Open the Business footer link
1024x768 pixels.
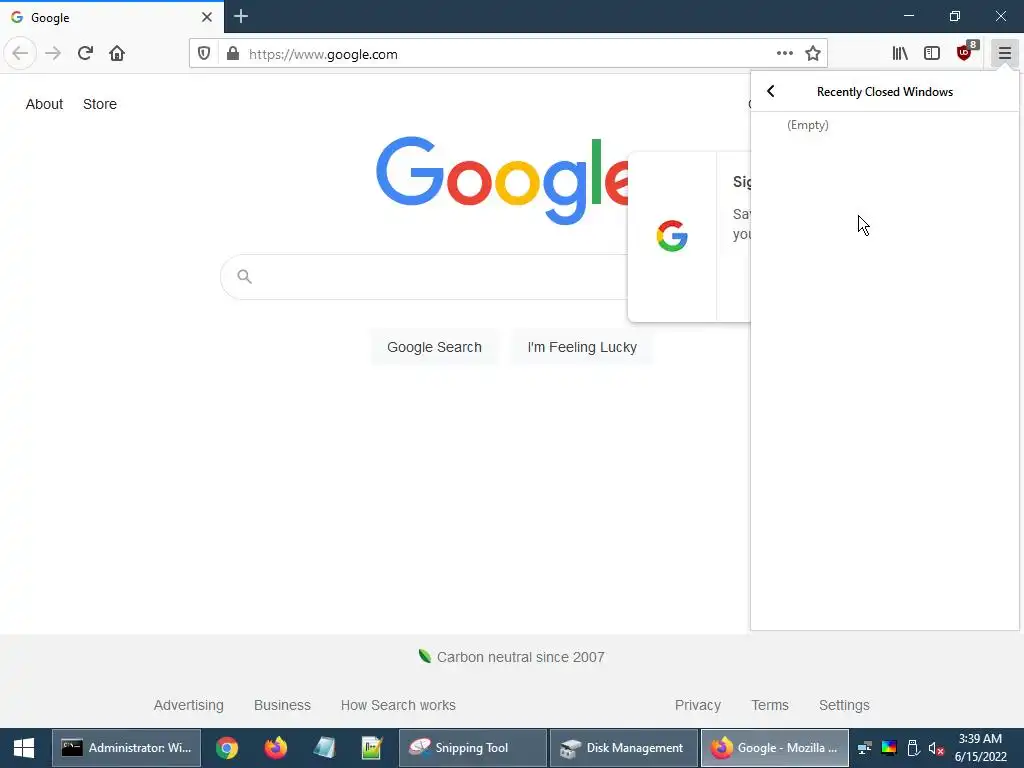point(282,705)
